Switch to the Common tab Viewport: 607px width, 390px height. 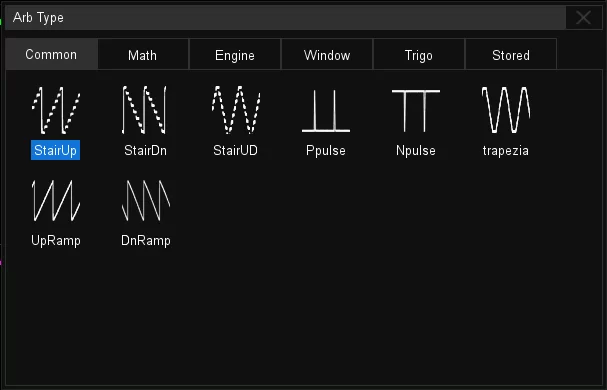(x=51, y=54)
